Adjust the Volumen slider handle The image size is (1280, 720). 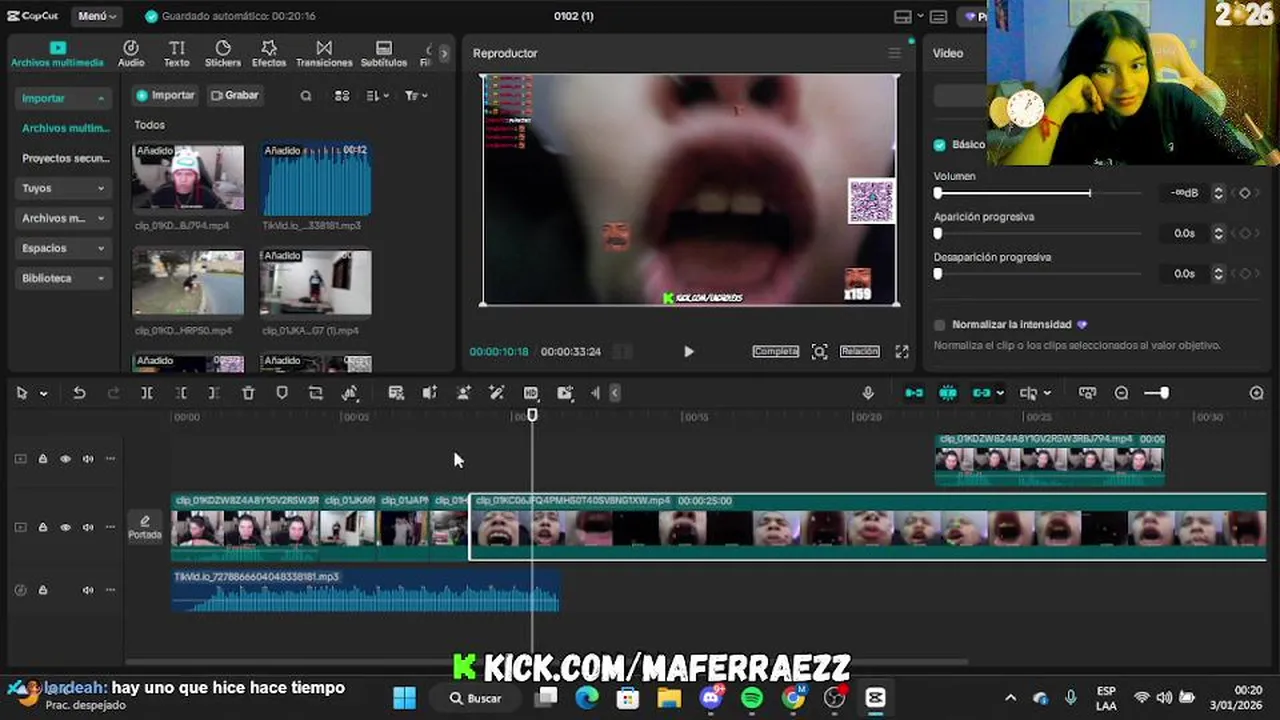[938, 193]
